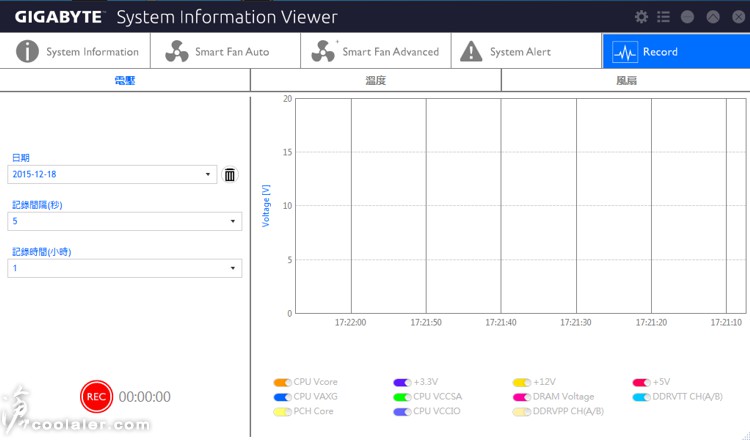Delete records with the trash can icon

pyautogui.click(x=230, y=175)
